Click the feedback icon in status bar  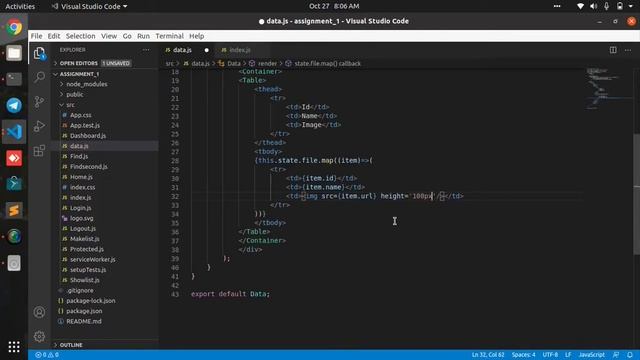(x=616, y=355)
